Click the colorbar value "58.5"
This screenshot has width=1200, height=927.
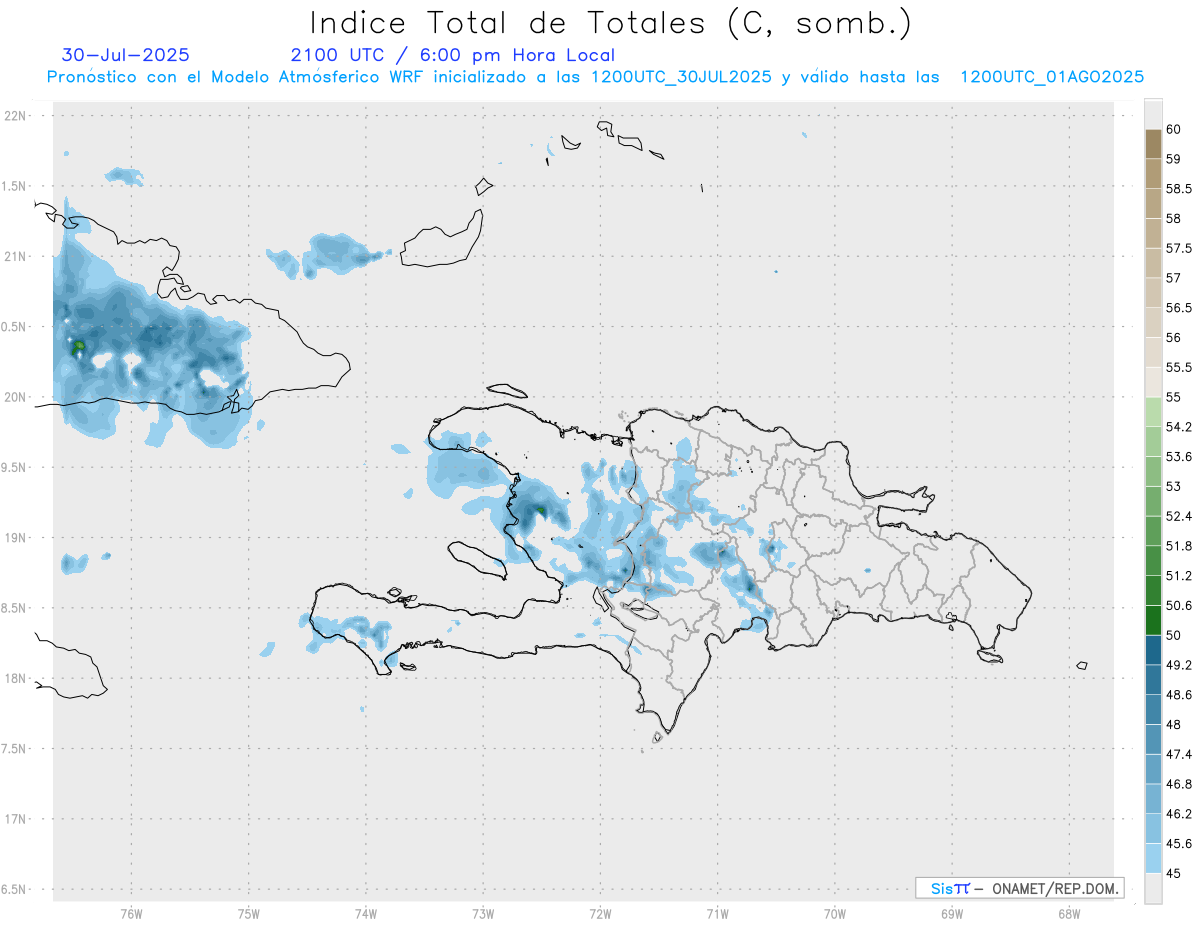(x=1177, y=188)
